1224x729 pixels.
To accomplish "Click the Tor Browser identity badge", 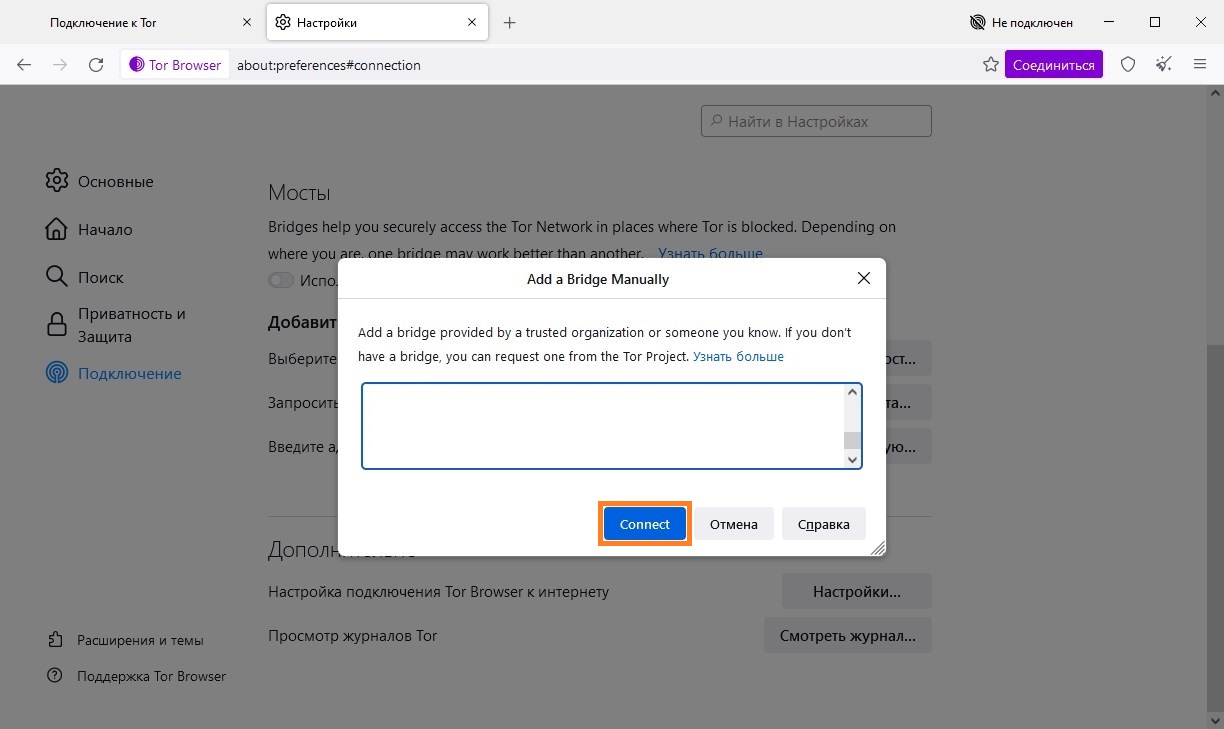I will tap(175, 65).
